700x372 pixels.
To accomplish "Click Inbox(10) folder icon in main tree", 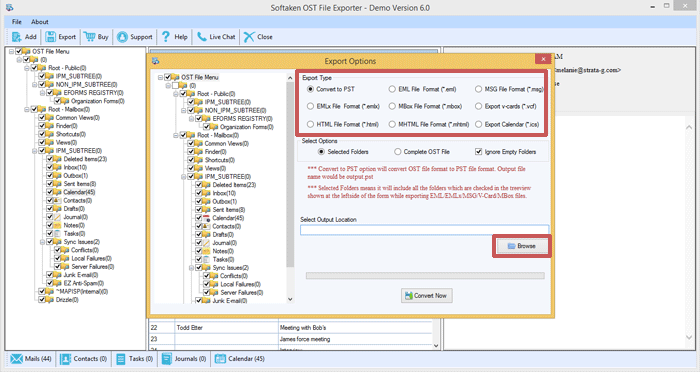I will coord(58,167).
